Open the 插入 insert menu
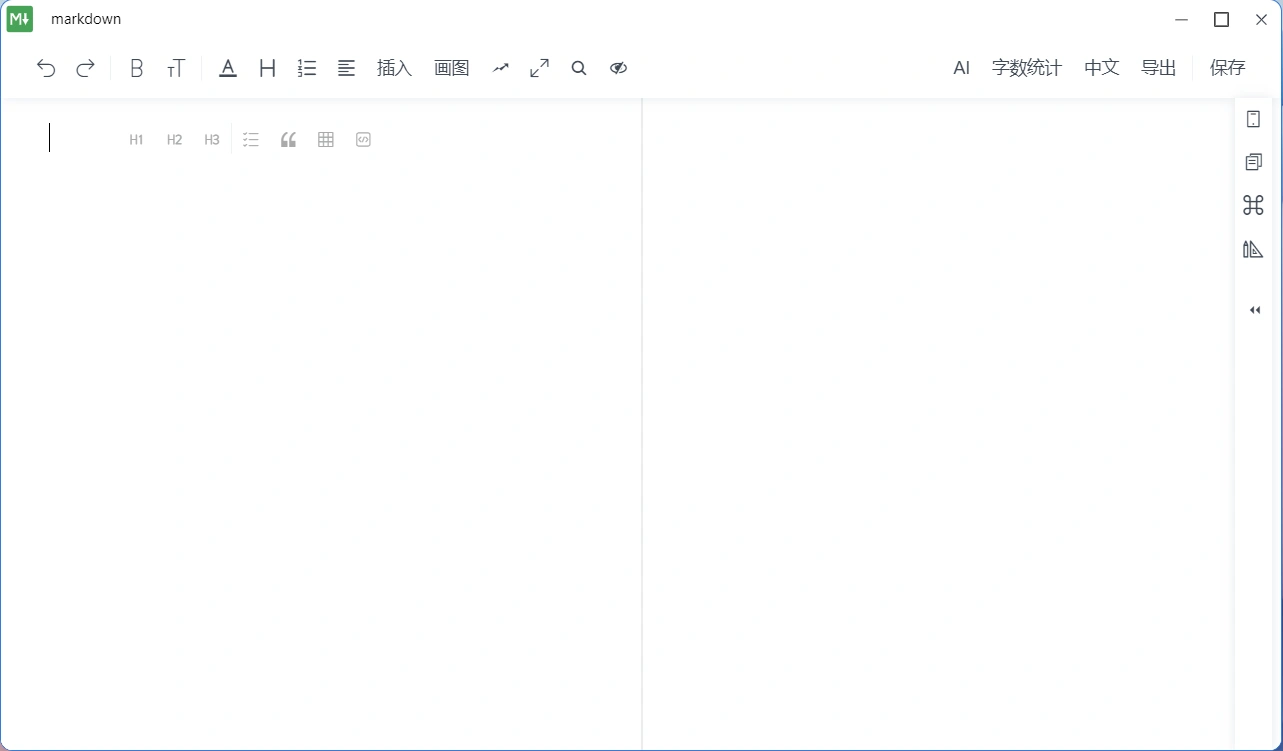 click(394, 68)
